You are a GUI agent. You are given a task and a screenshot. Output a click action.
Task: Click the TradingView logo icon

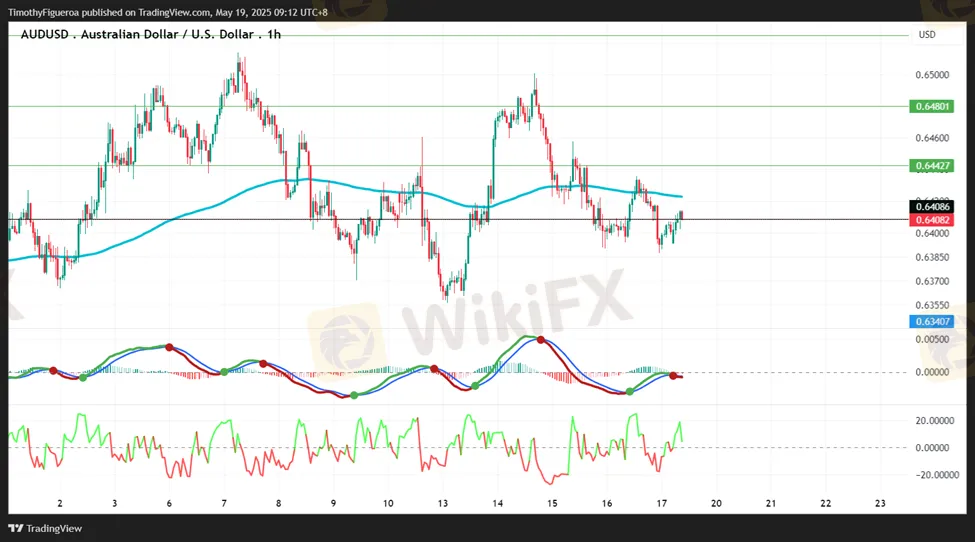click(x=16, y=528)
